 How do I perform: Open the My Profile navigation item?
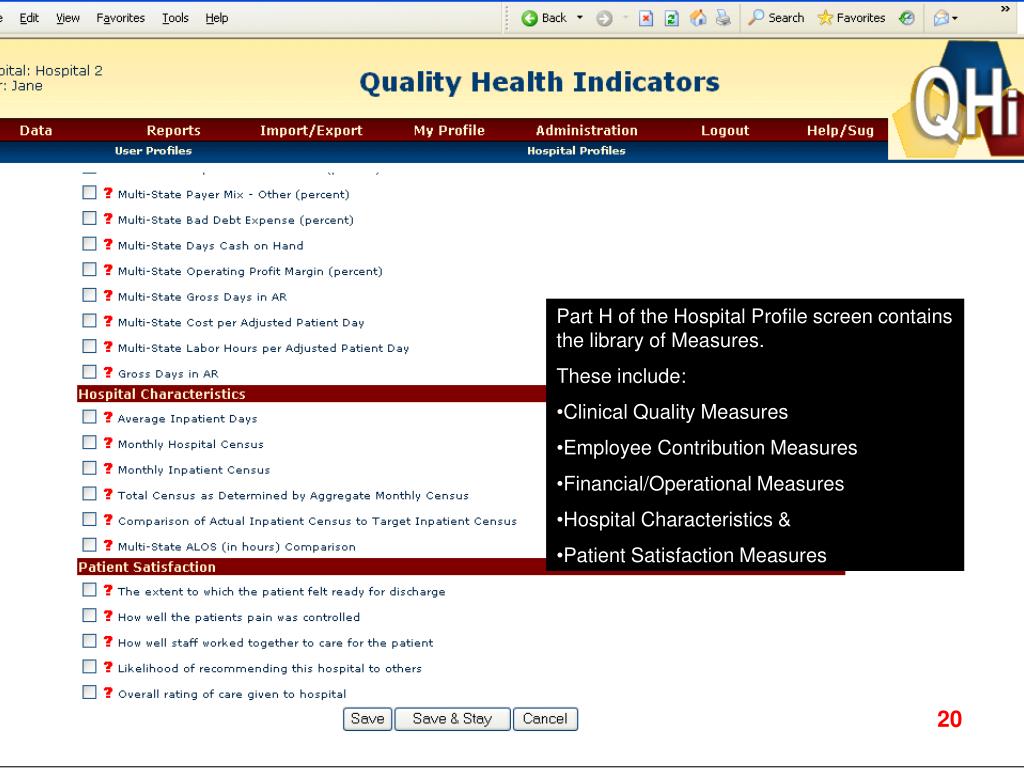coord(449,131)
